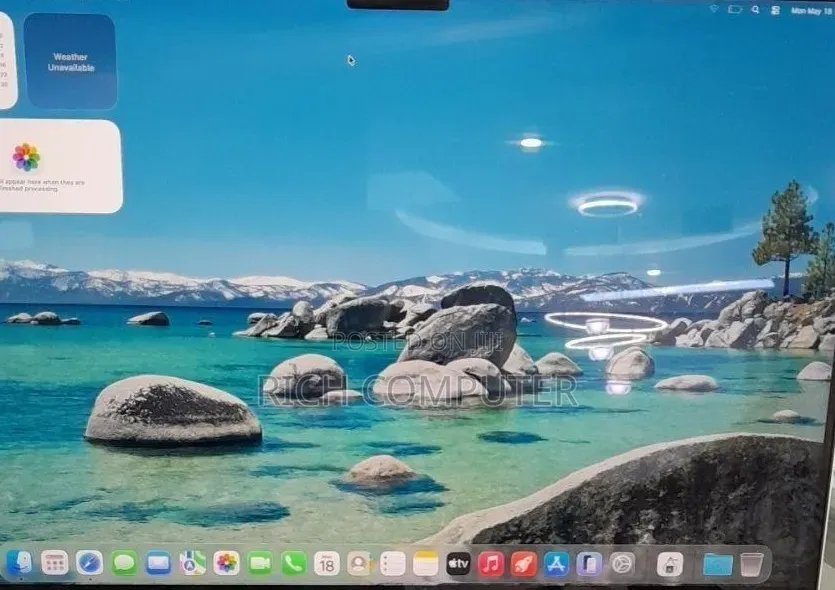Open the App Store
Screen dimensions: 835x590
556,564
